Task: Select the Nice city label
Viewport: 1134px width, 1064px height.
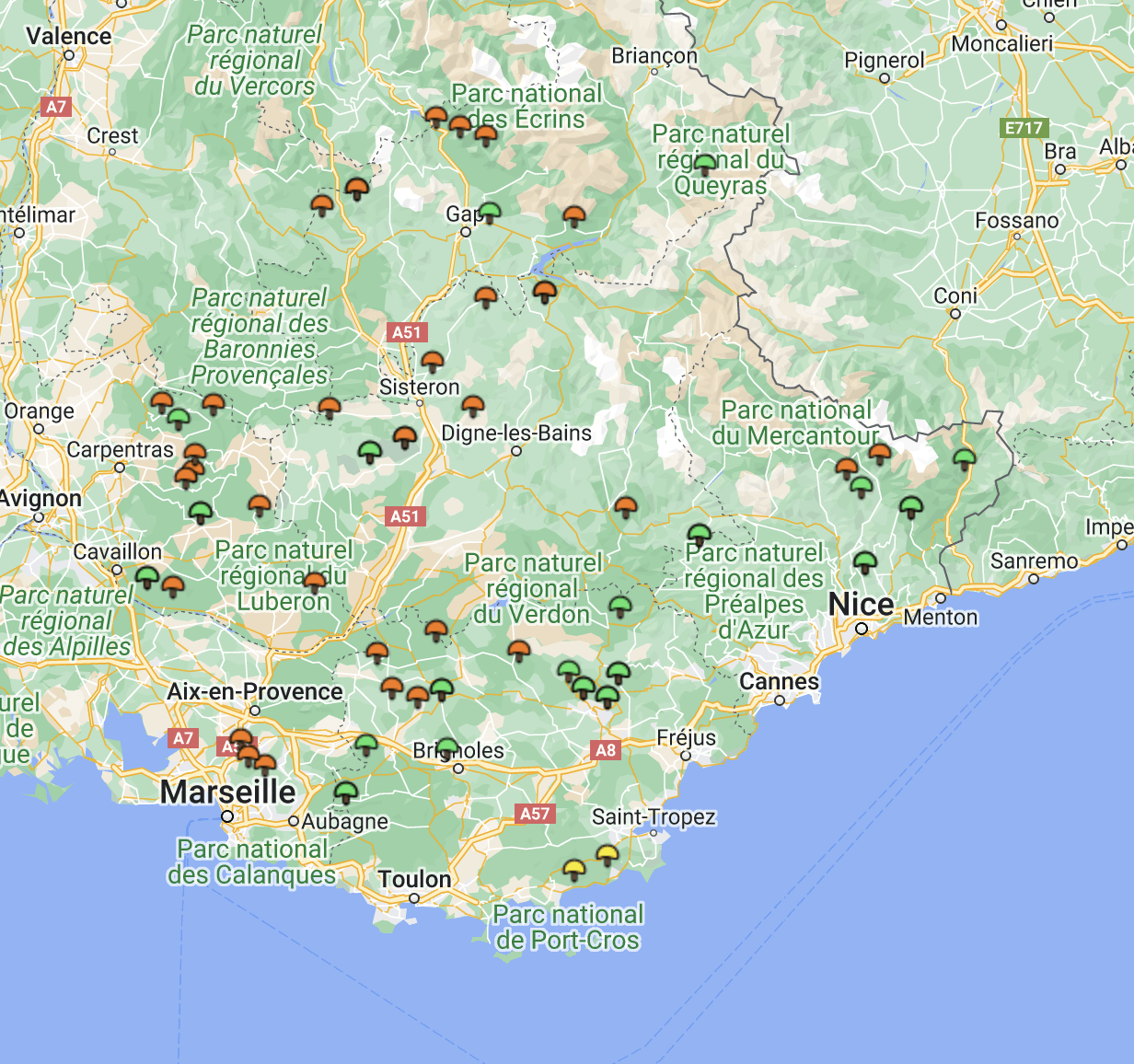Action: tap(861, 605)
